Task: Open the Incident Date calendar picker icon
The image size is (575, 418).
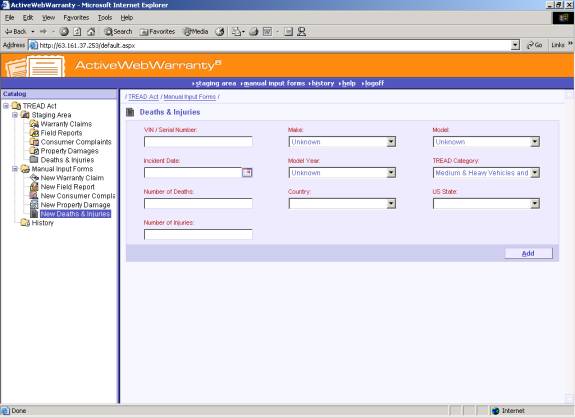Action: [x=247, y=172]
